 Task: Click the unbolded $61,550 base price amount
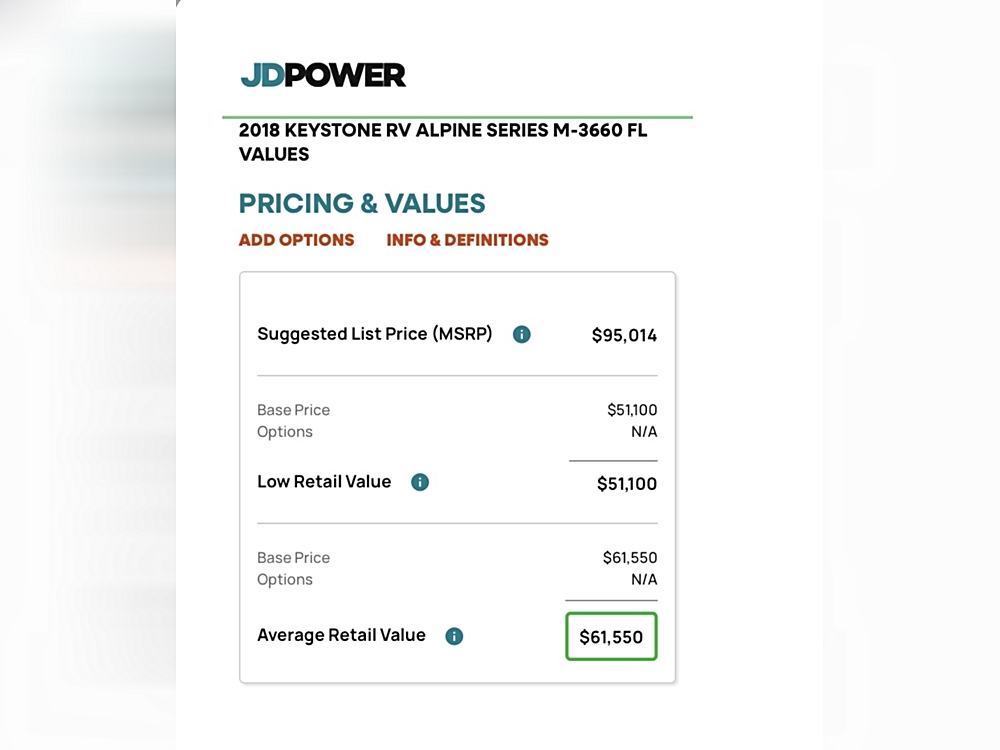[629, 558]
